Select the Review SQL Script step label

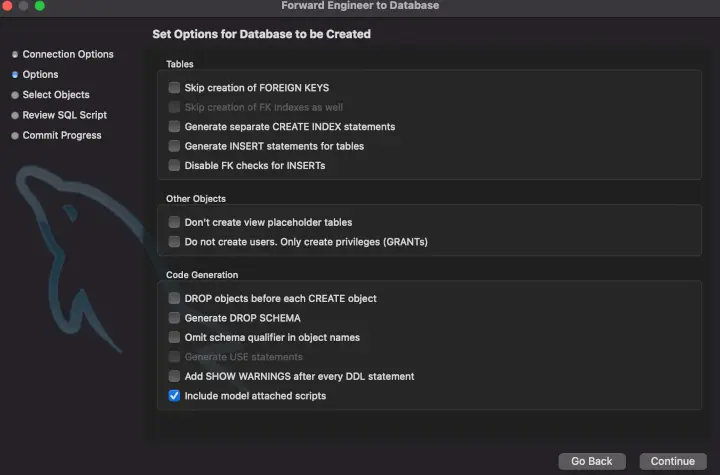pyautogui.click(x=64, y=115)
